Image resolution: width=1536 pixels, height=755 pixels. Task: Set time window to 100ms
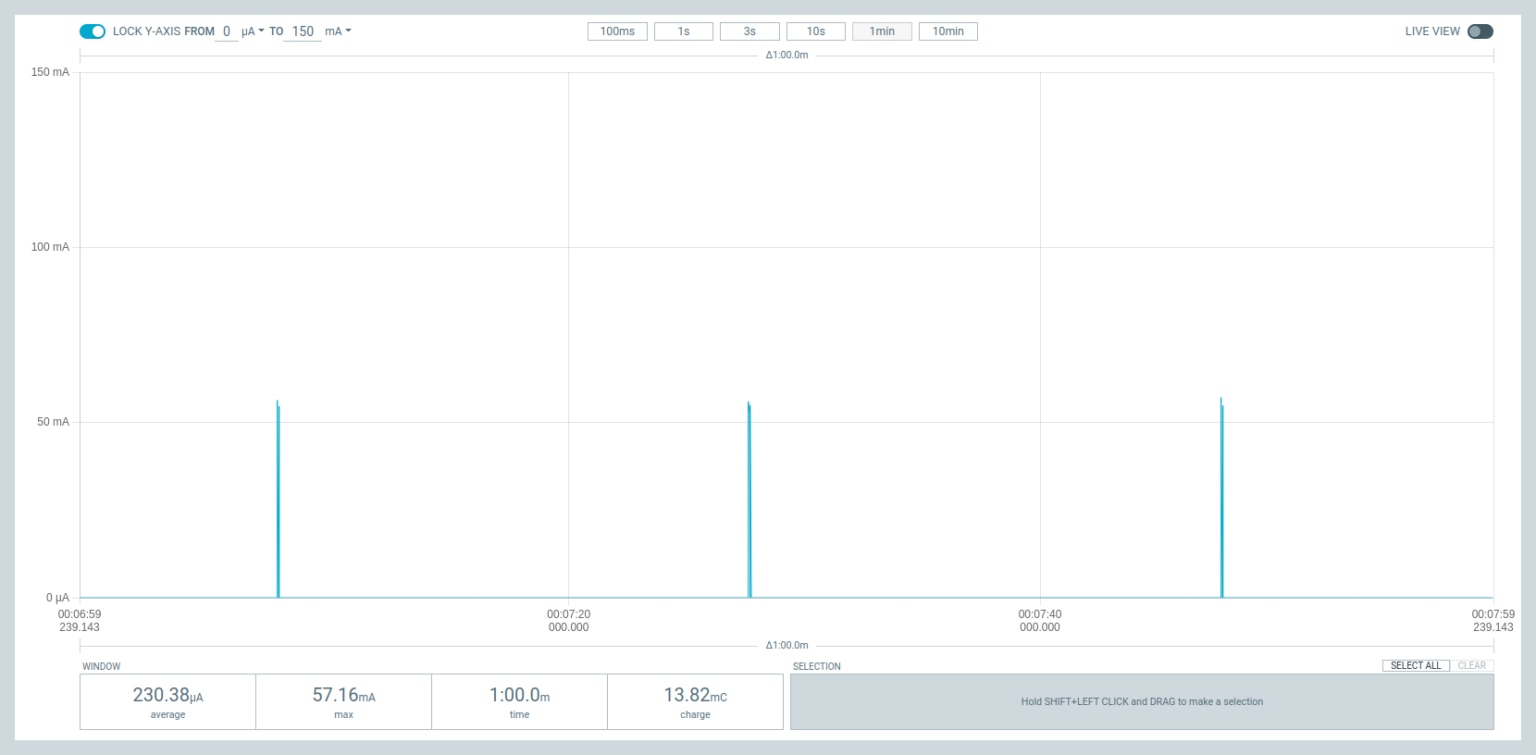[617, 31]
